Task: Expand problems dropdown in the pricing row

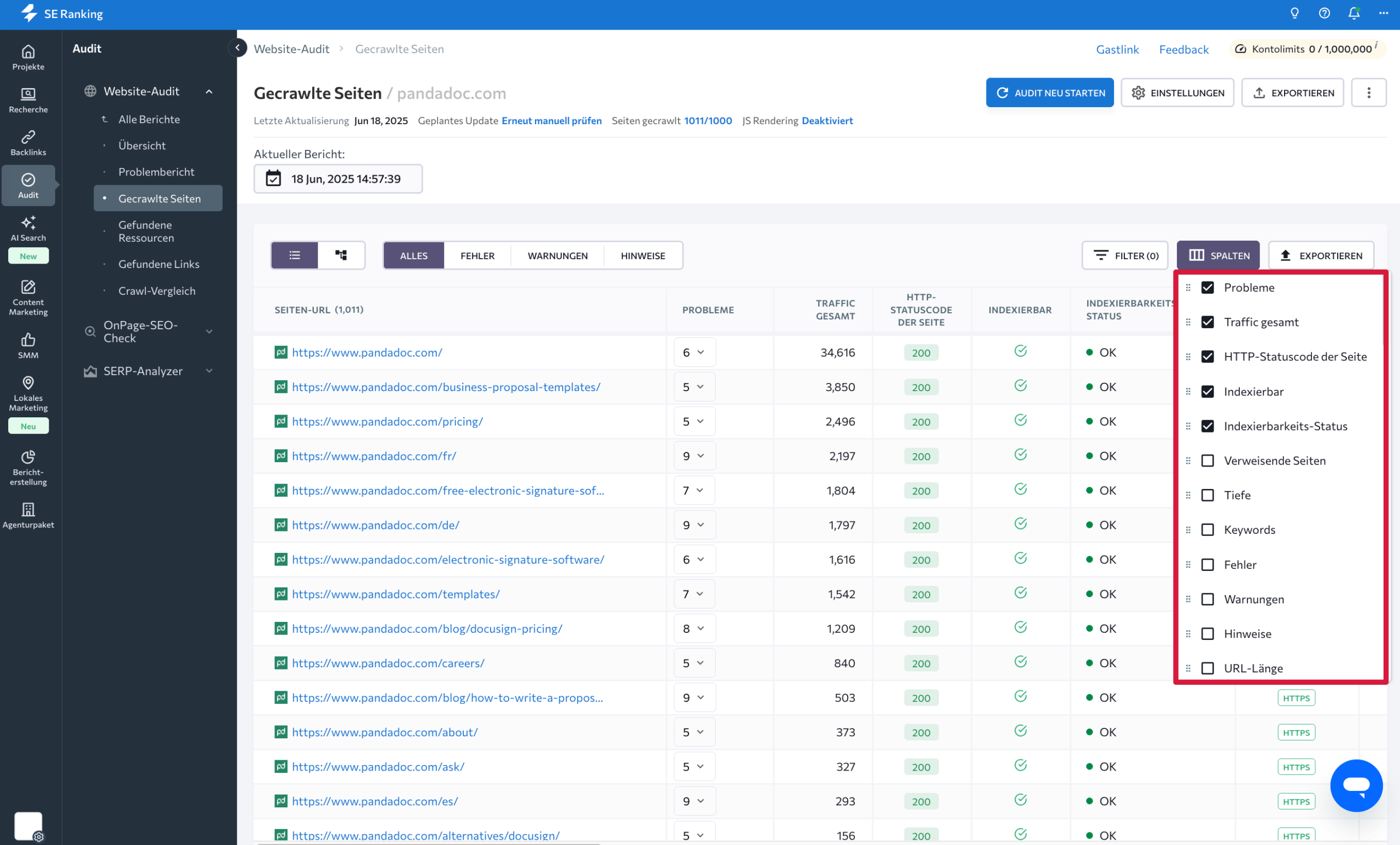Action: 695,421
